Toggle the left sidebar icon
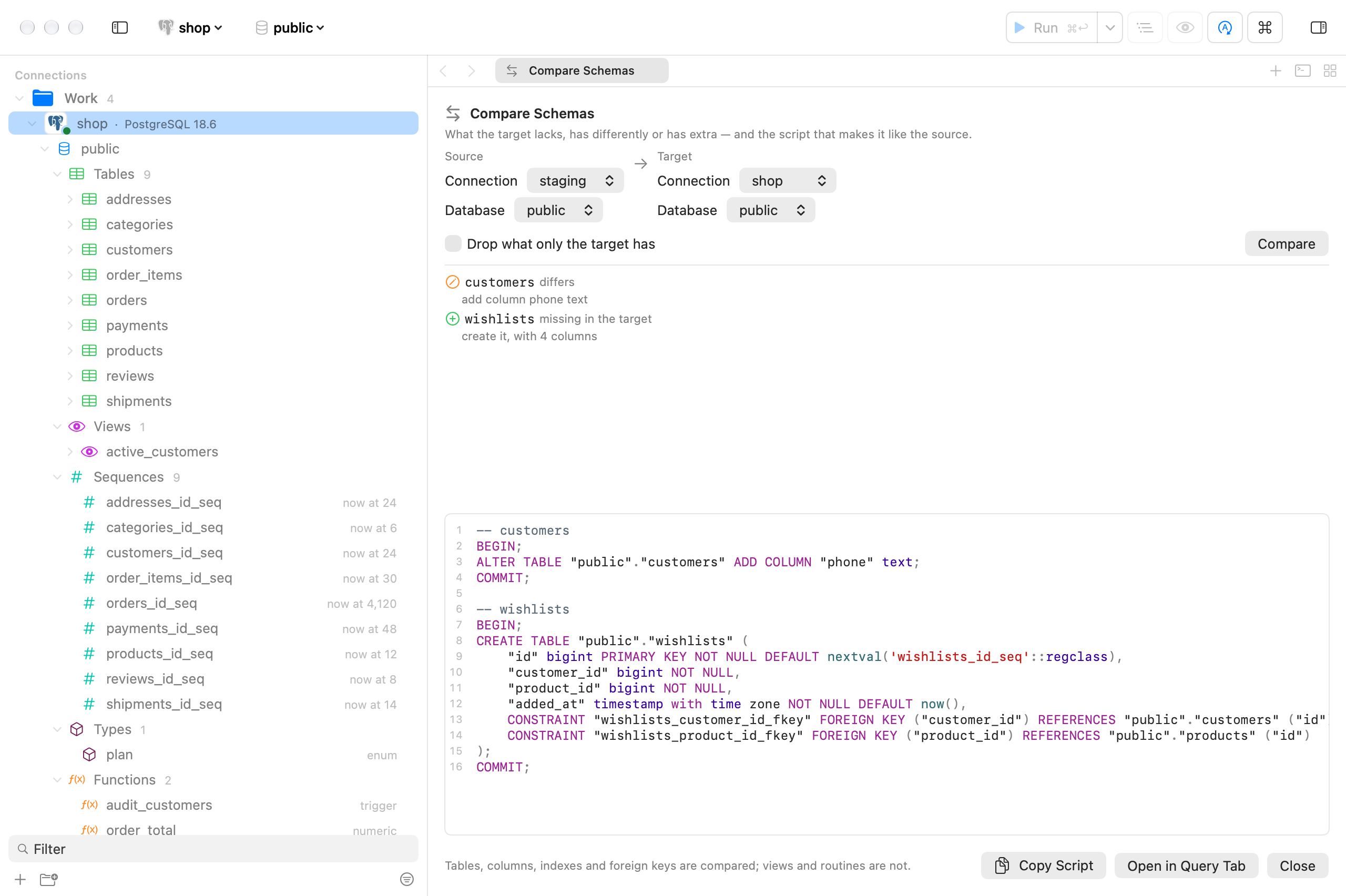The height and width of the screenshot is (896, 1346). point(119,27)
